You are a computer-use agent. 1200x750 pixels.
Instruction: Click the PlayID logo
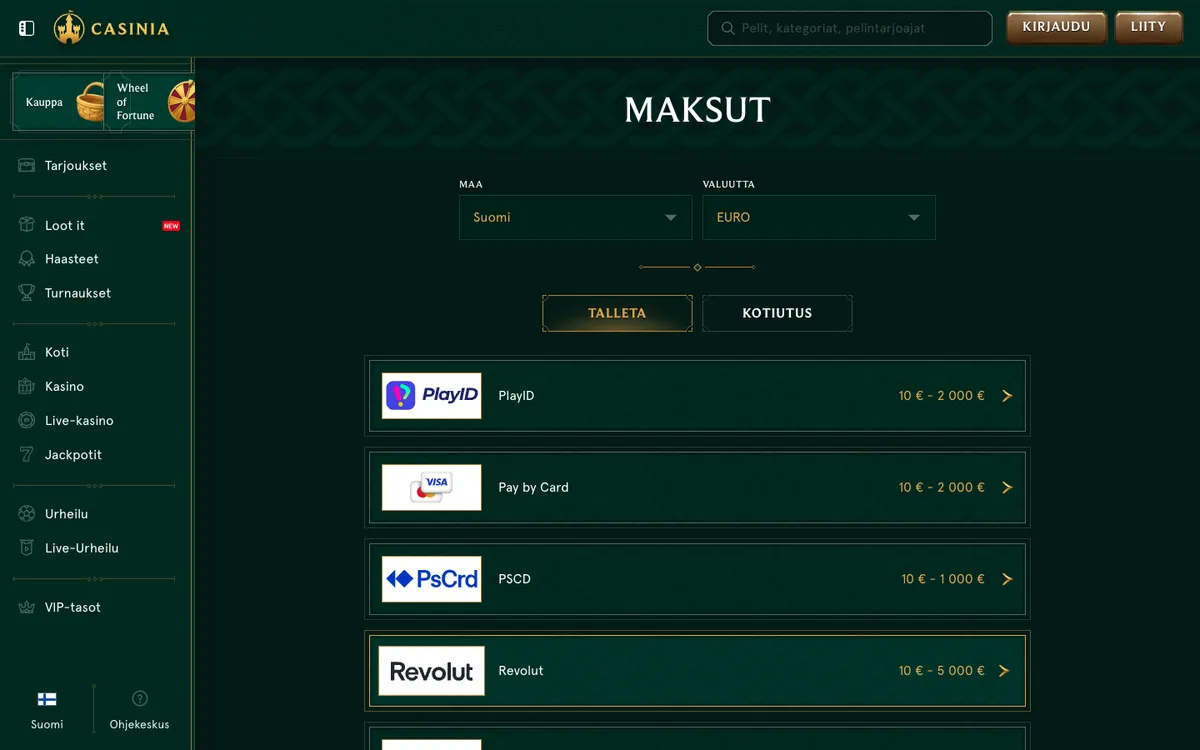(x=432, y=396)
